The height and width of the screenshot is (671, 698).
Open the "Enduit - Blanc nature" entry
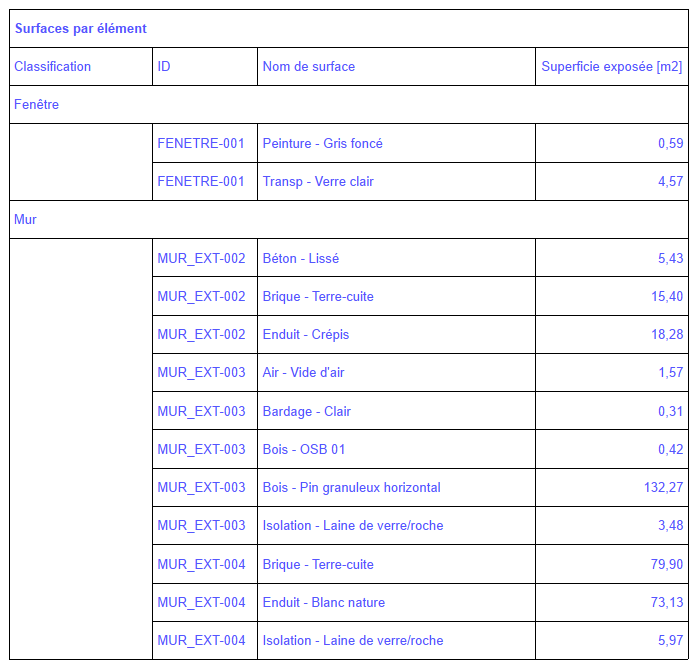click(x=323, y=603)
